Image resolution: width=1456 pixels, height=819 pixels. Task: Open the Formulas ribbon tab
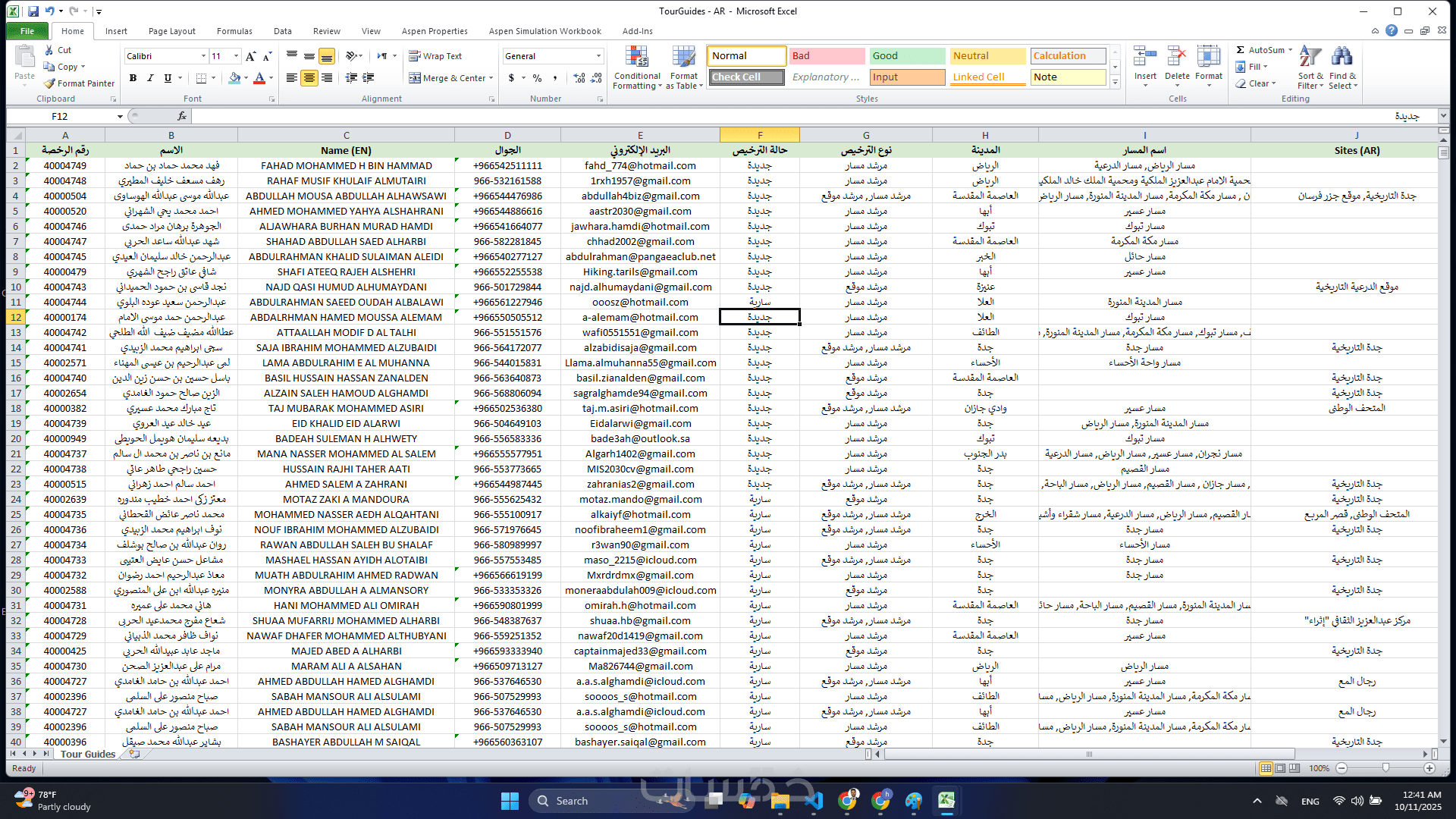click(234, 31)
